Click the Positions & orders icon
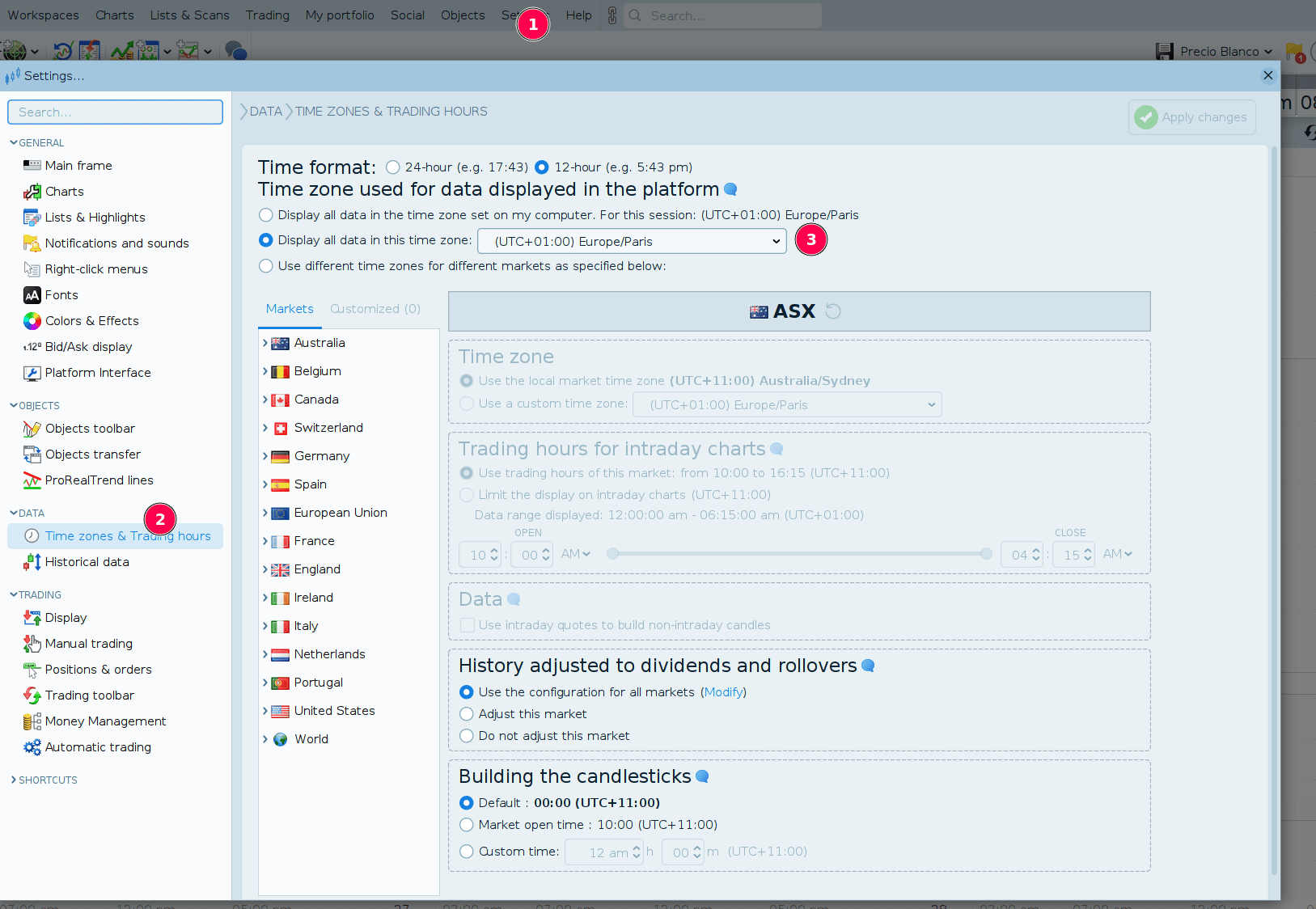This screenshot has width=1316, height=909. [32, 670]
